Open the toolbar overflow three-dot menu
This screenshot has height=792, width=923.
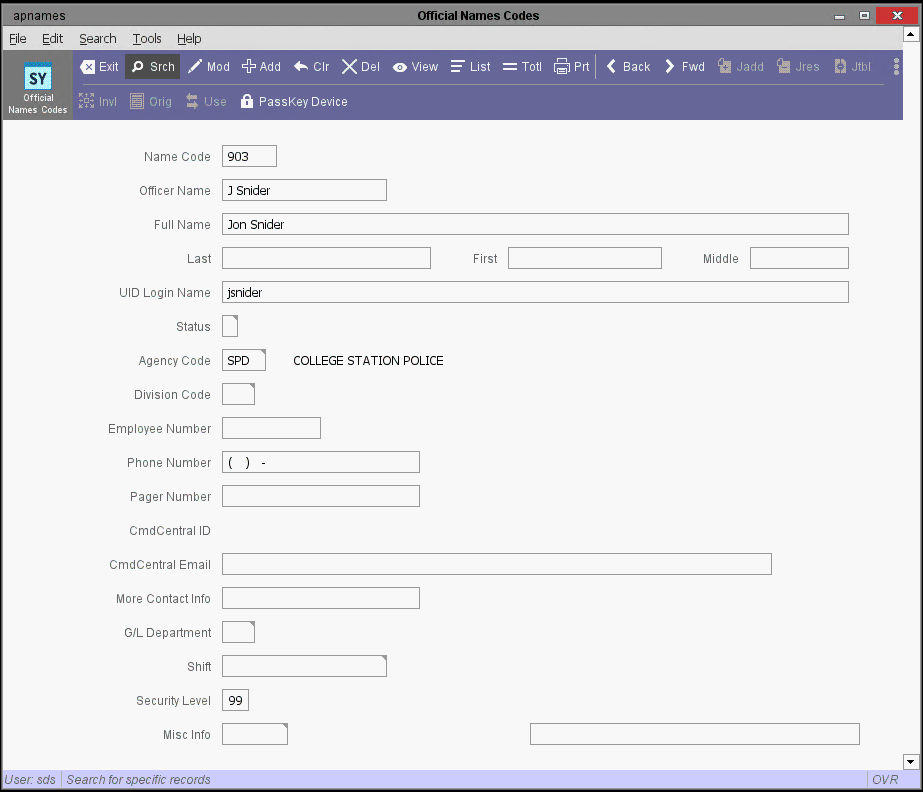tap(896, 67)
